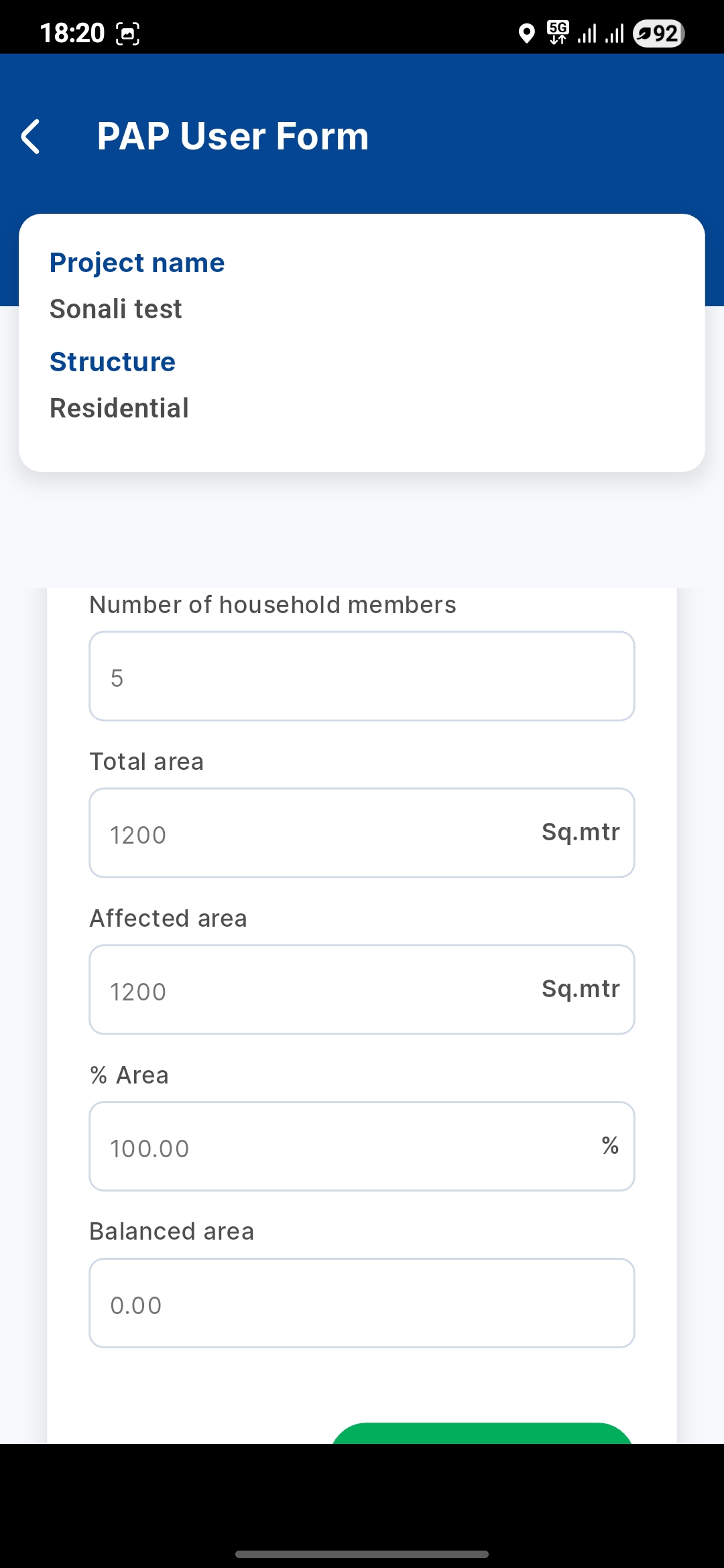Screen dimensions: 724x1568
Task: Tap the Balanced area input field
Action: [362, 1303]
